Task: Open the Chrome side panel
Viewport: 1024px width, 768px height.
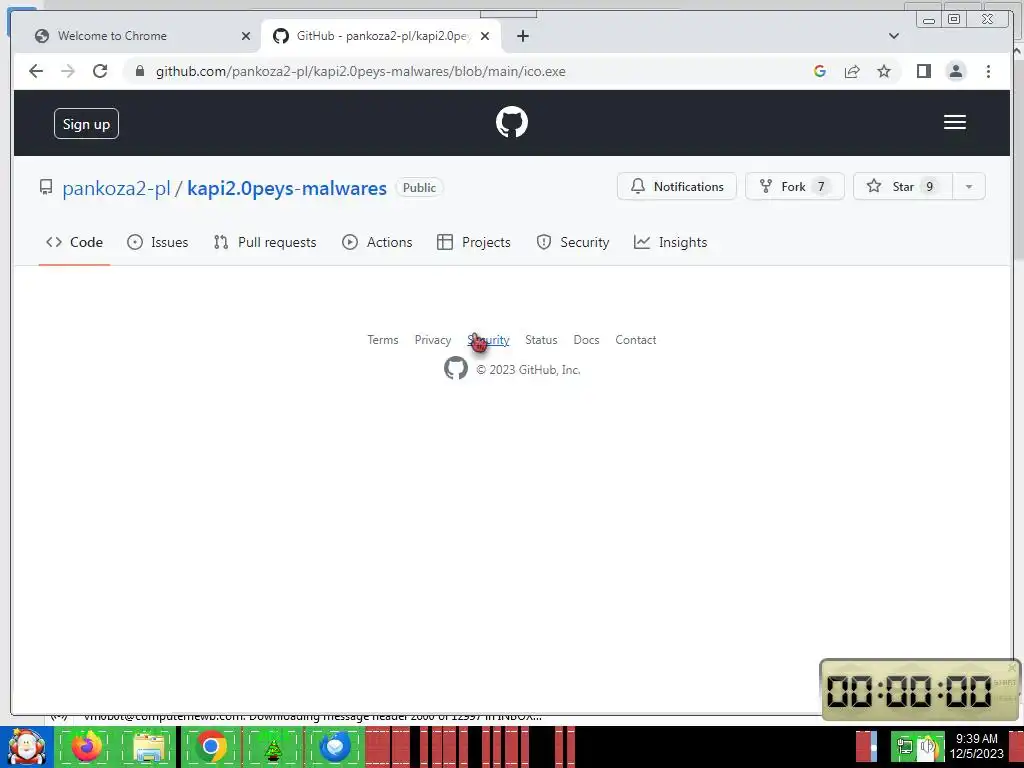Action: pos(923,71)
